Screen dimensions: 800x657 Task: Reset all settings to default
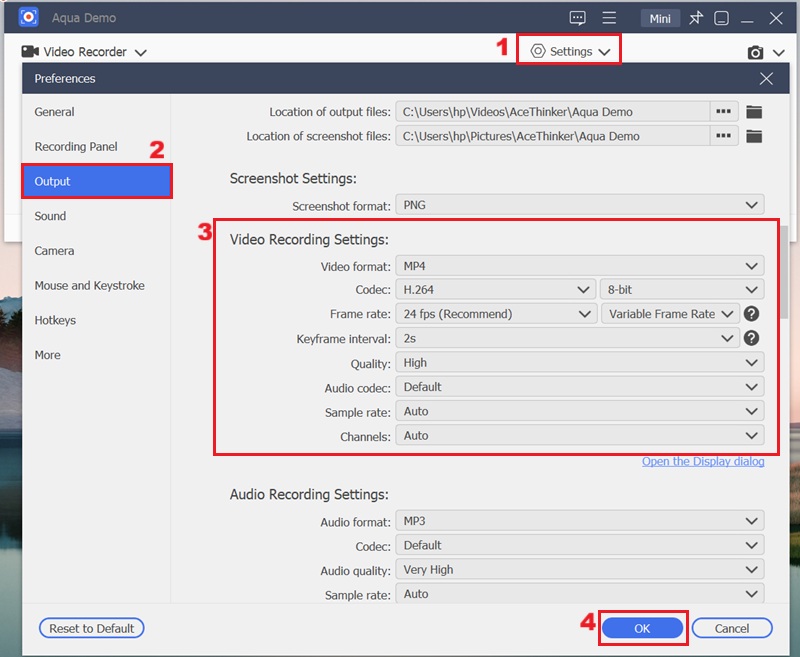pyautogui.click(x=91, y=628)
